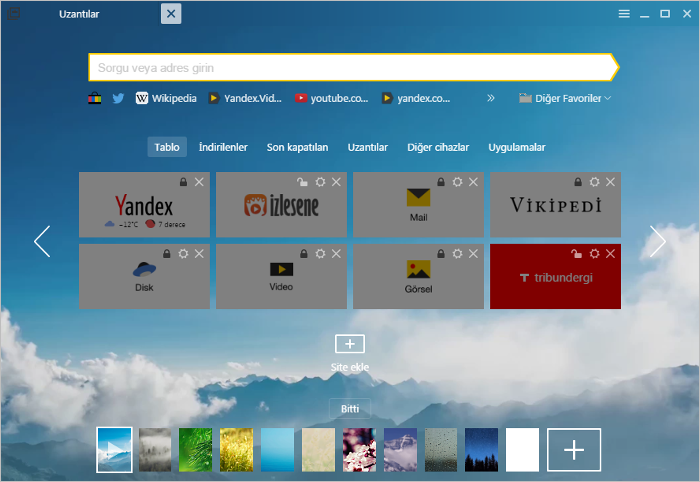700x482 pixels.
Task: Edit Video tile with gear icon
Action: click(320, 254)
